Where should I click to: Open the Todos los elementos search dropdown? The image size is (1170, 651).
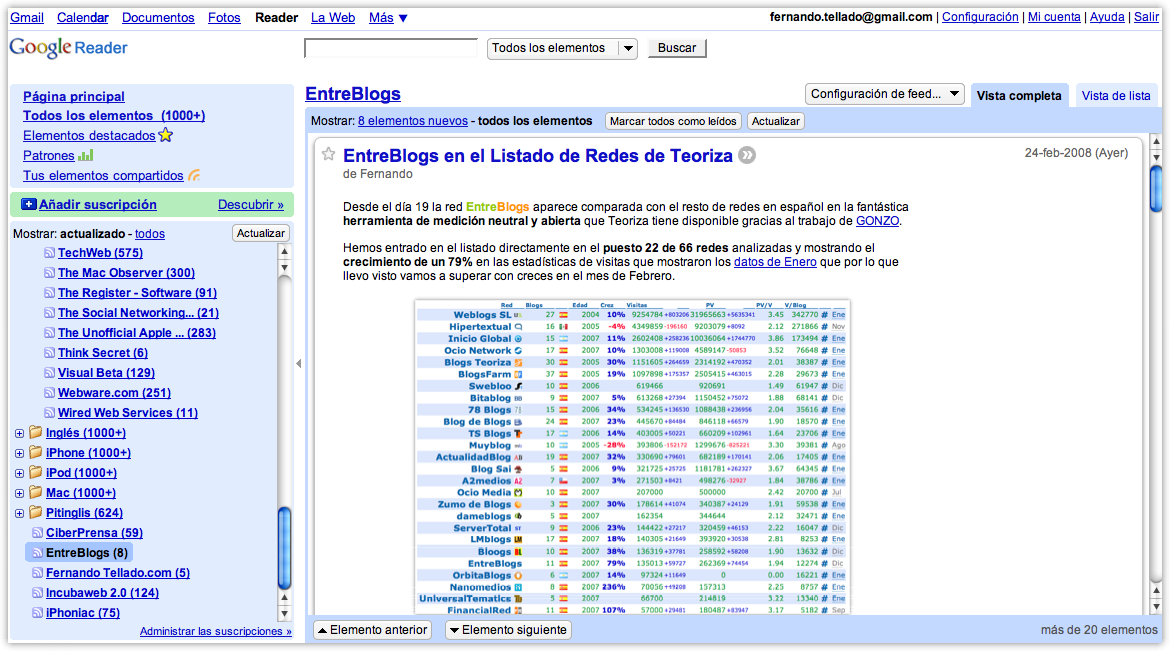click(562, 49)
